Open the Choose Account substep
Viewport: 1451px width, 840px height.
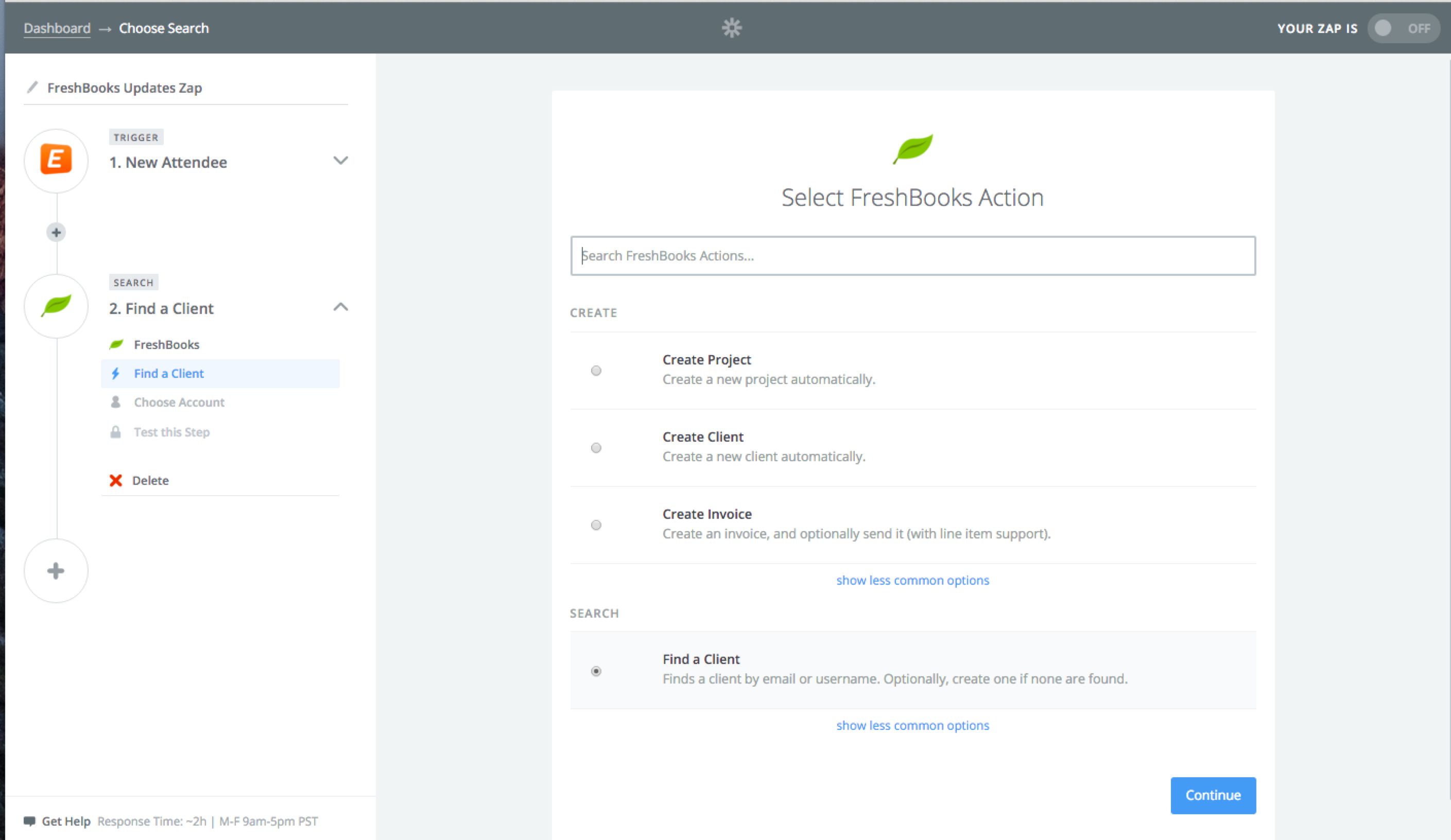179,402
